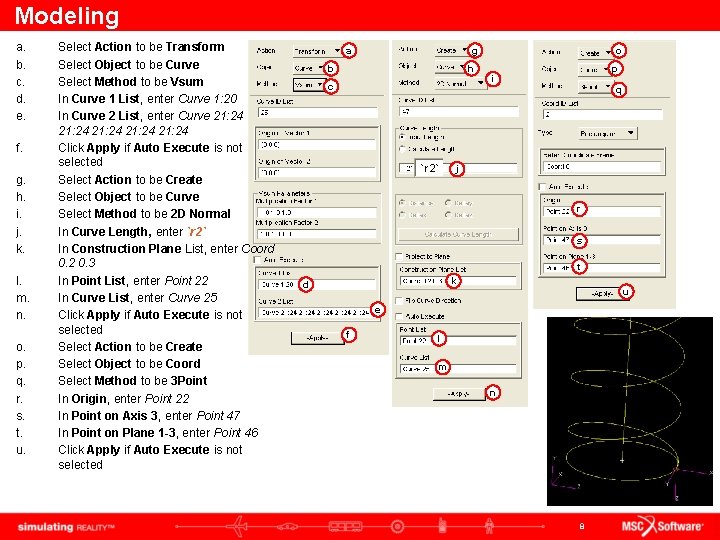Click the Coord ID List input field
This screenshot has height=540, width=720.
[602, 114]
